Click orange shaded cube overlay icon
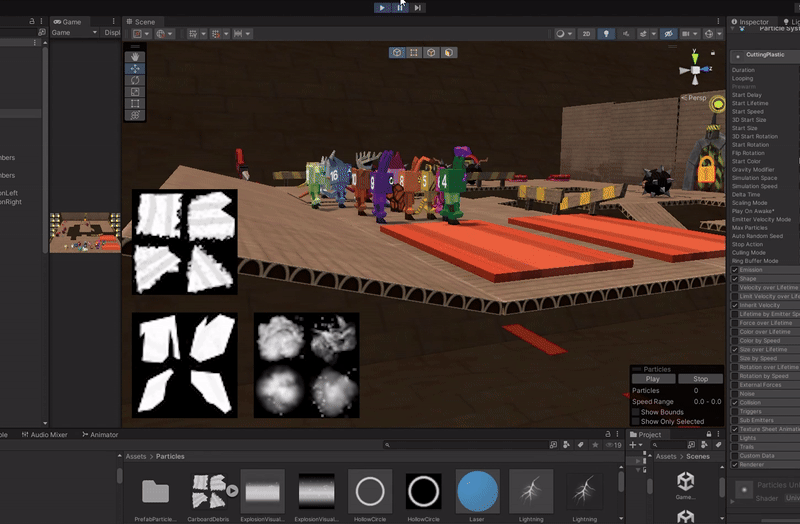Image resolution: width=800 pixels, height=524 pixels. pyautogui.click(x=448, y=53)
